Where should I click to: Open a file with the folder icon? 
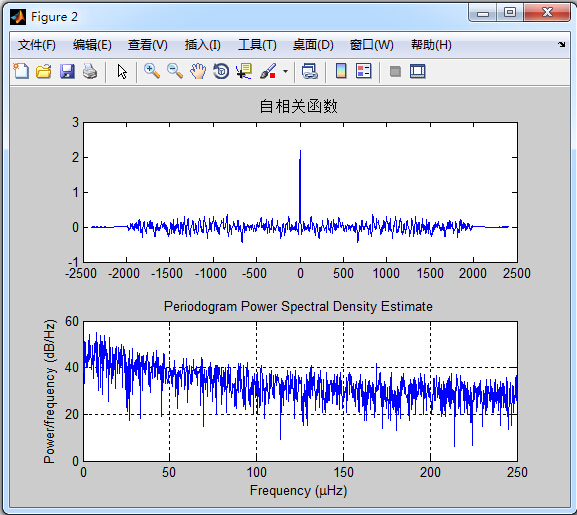pyautogui.click(x=44, y=71)
